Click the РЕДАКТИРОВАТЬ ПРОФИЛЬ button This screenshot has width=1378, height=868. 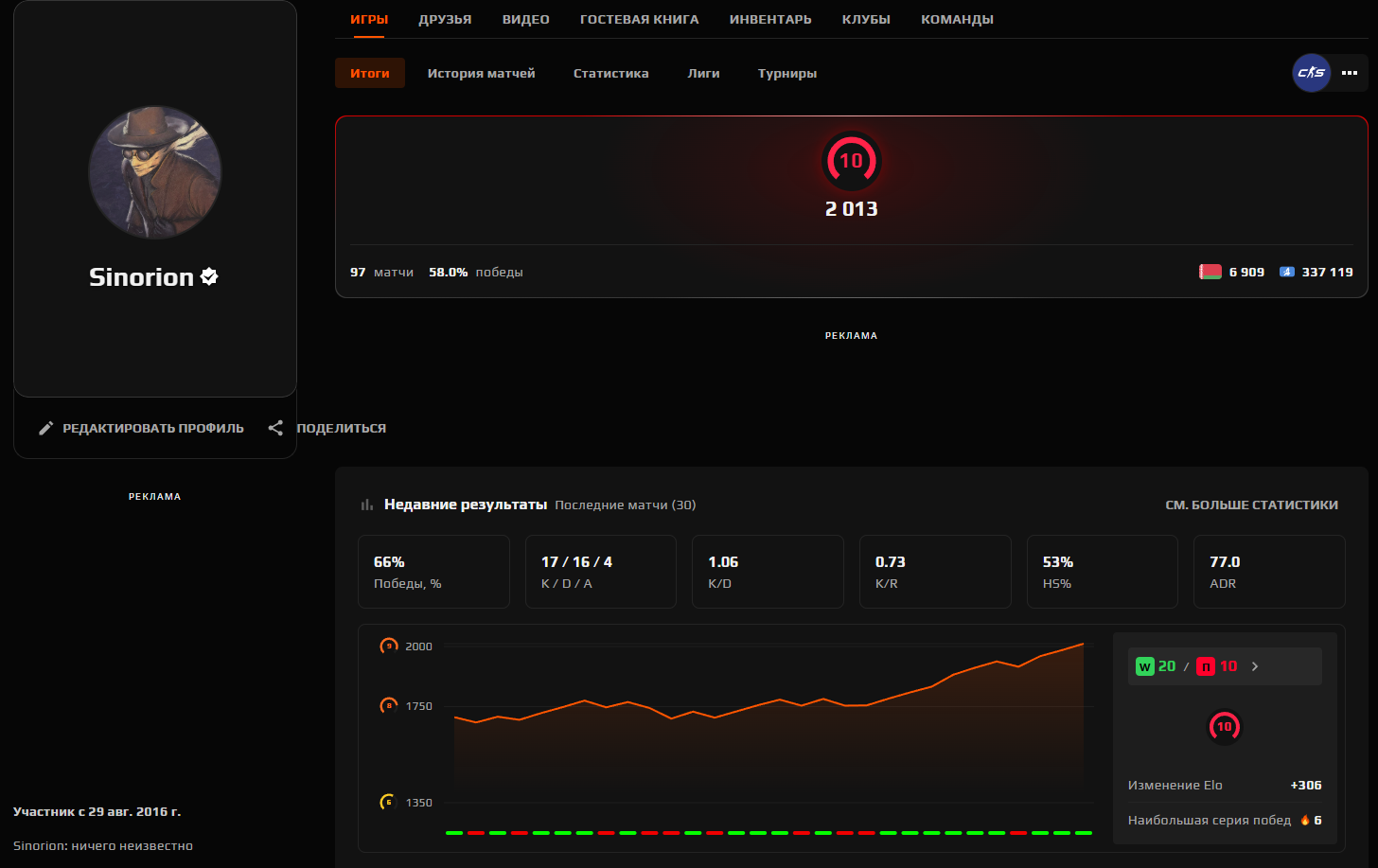point(141,428)
